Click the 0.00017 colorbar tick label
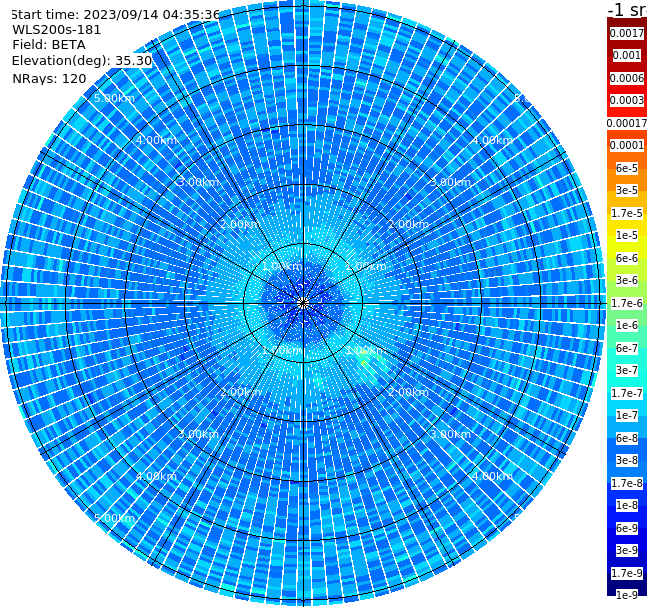This screenshot has height=607, width=647. point(627,123)
